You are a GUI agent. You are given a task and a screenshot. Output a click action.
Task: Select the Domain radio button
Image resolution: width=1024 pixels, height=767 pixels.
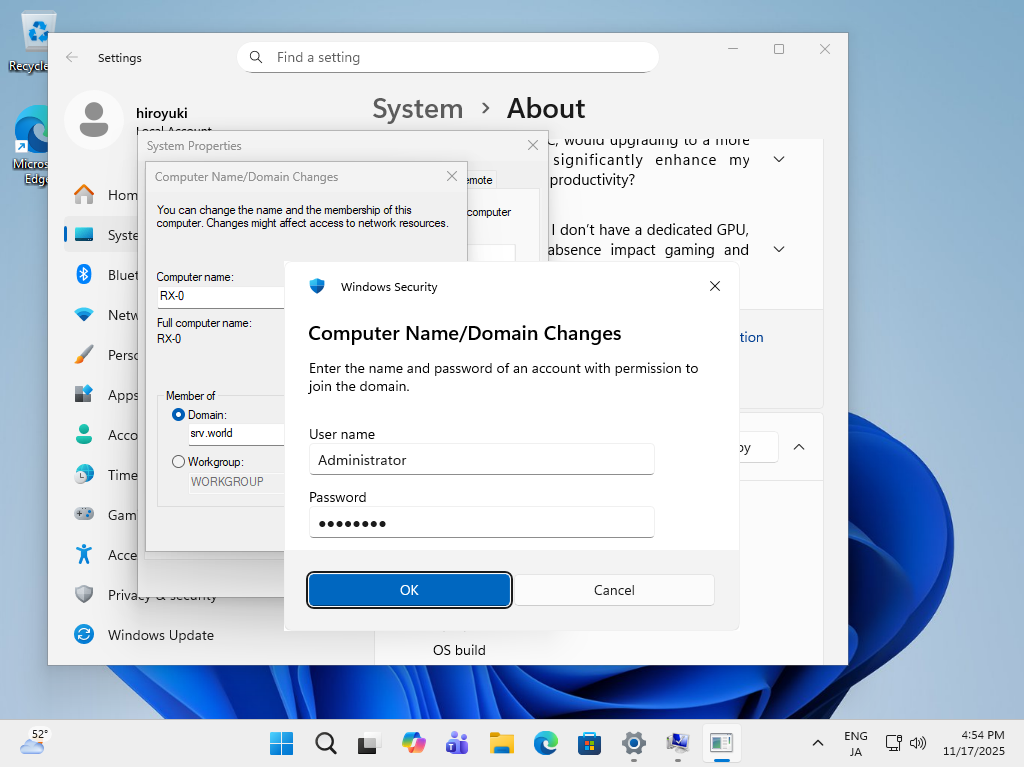(179, 414)
